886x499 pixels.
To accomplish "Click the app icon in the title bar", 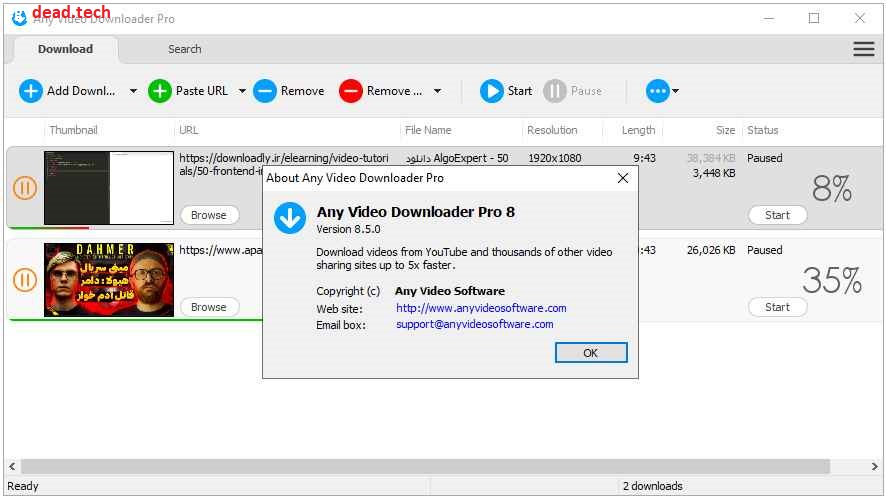I will pyautogui.click(x=19, y=18).
